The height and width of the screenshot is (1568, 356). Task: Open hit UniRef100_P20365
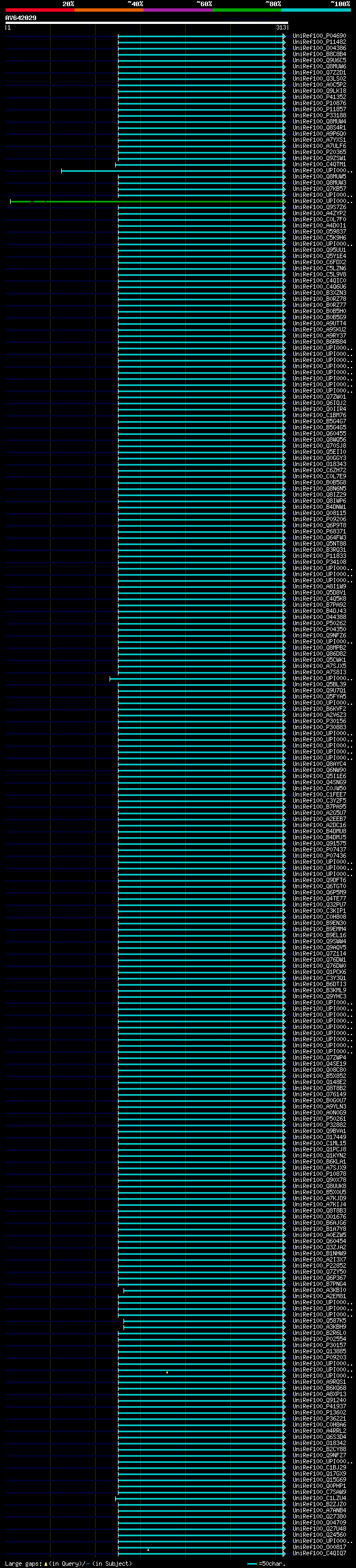pyautogui.click(x=319, y=152)
